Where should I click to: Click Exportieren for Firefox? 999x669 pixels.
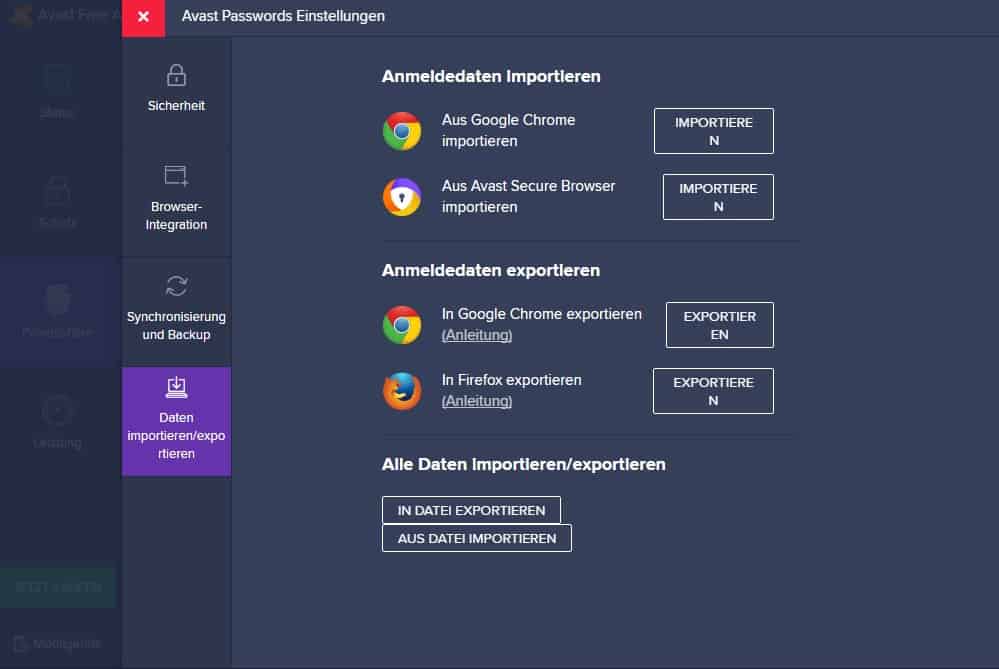click(x=714, y=391)
